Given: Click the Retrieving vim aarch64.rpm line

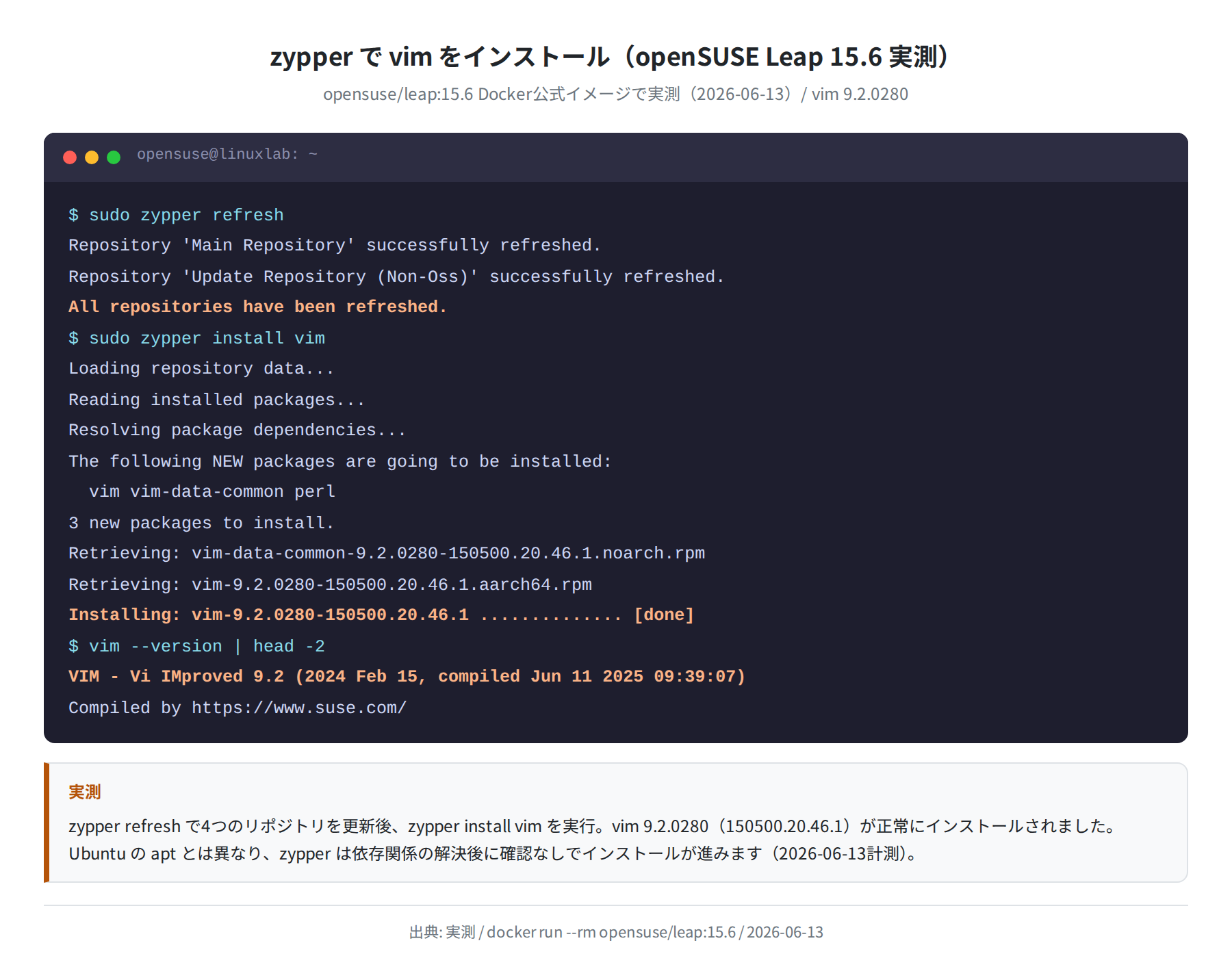Looking at the screenshot, I should 330,584.
